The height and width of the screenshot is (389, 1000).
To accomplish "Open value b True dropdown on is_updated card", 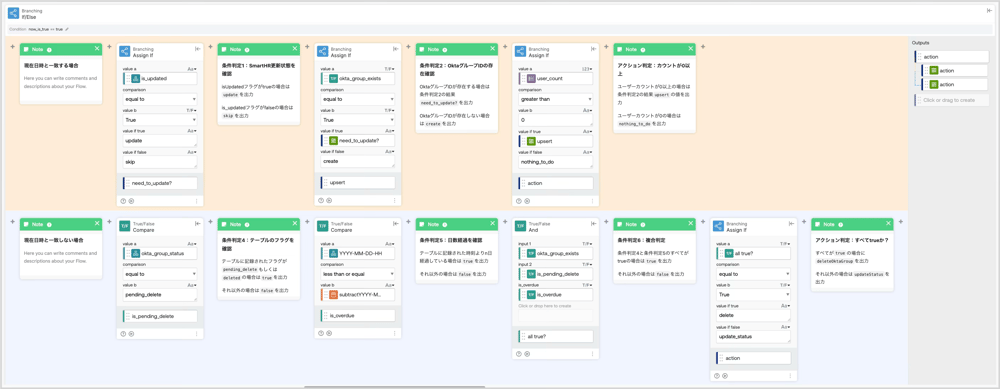I will click(159, 120).
